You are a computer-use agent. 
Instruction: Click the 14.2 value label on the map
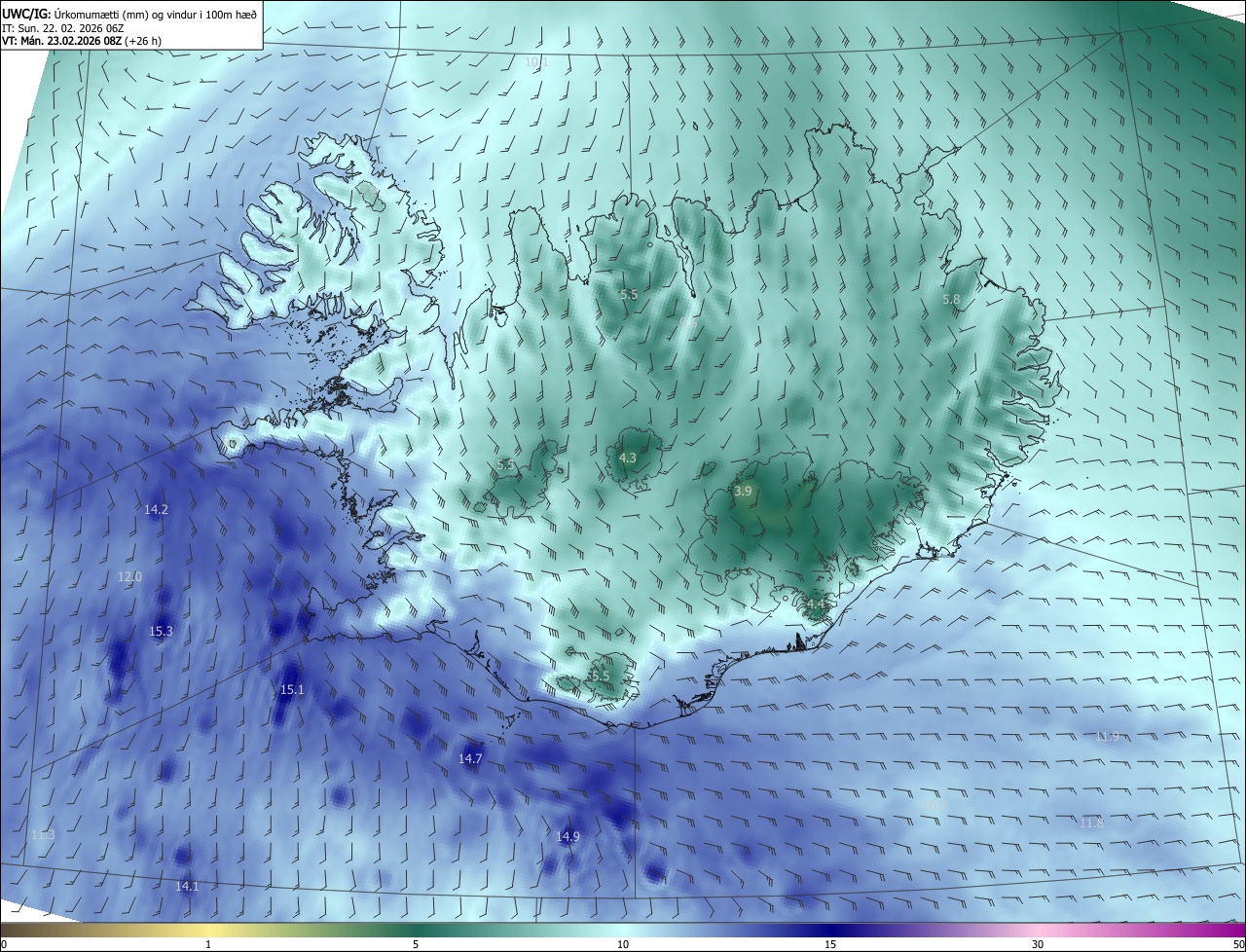[x=156, y=509]
